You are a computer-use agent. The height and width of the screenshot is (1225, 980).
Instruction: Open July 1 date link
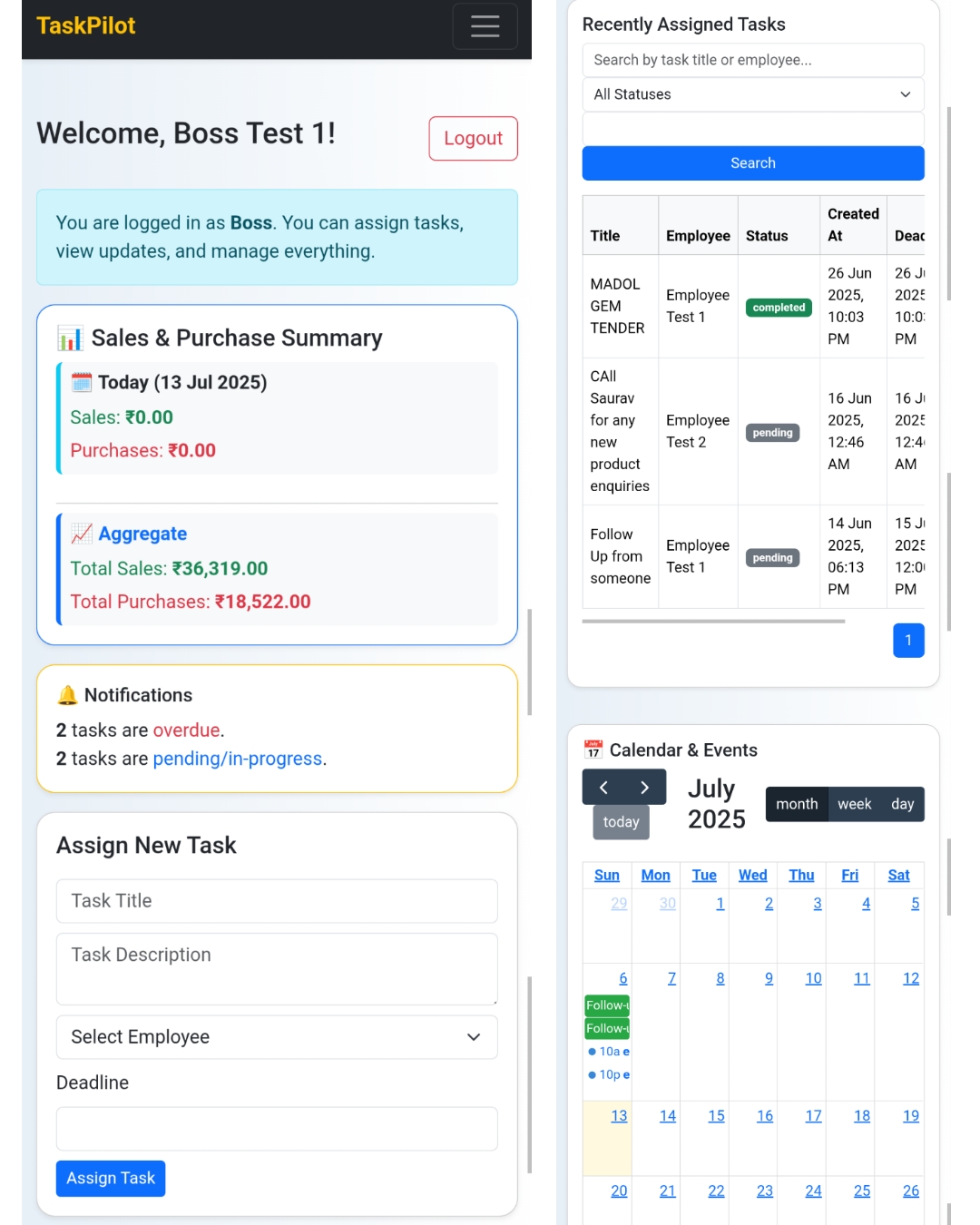(720, 904)
